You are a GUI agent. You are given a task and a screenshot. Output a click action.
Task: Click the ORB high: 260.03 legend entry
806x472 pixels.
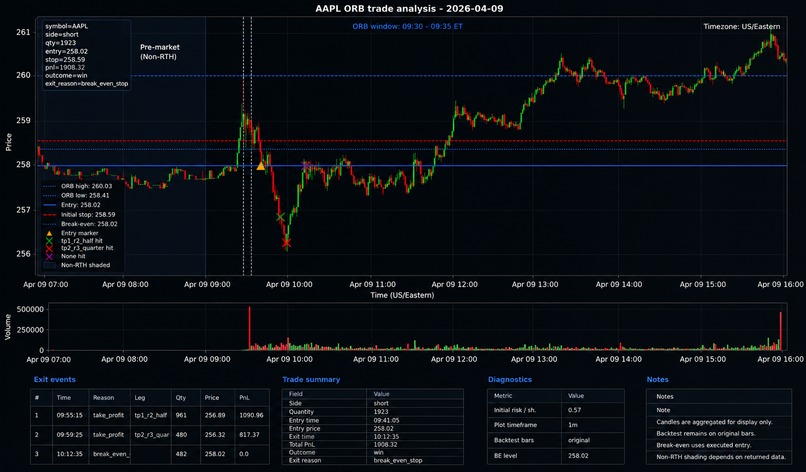pyautogui.click(x=85, y=186)
